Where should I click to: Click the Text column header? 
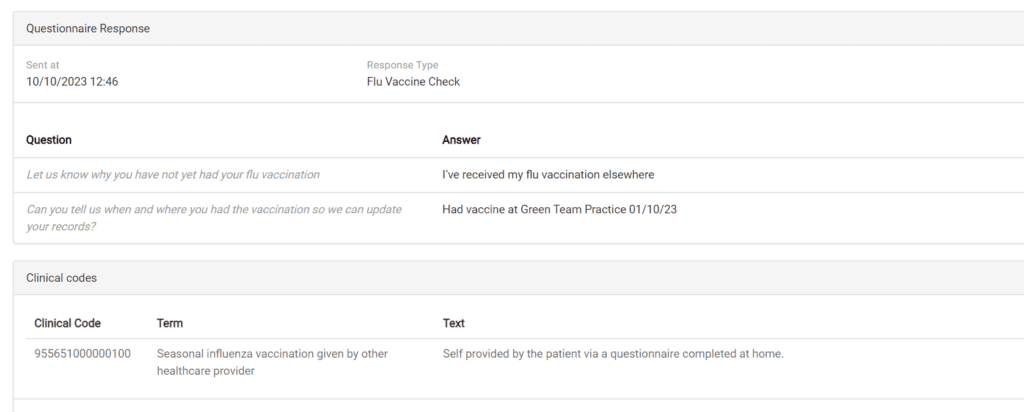(454, 323)
